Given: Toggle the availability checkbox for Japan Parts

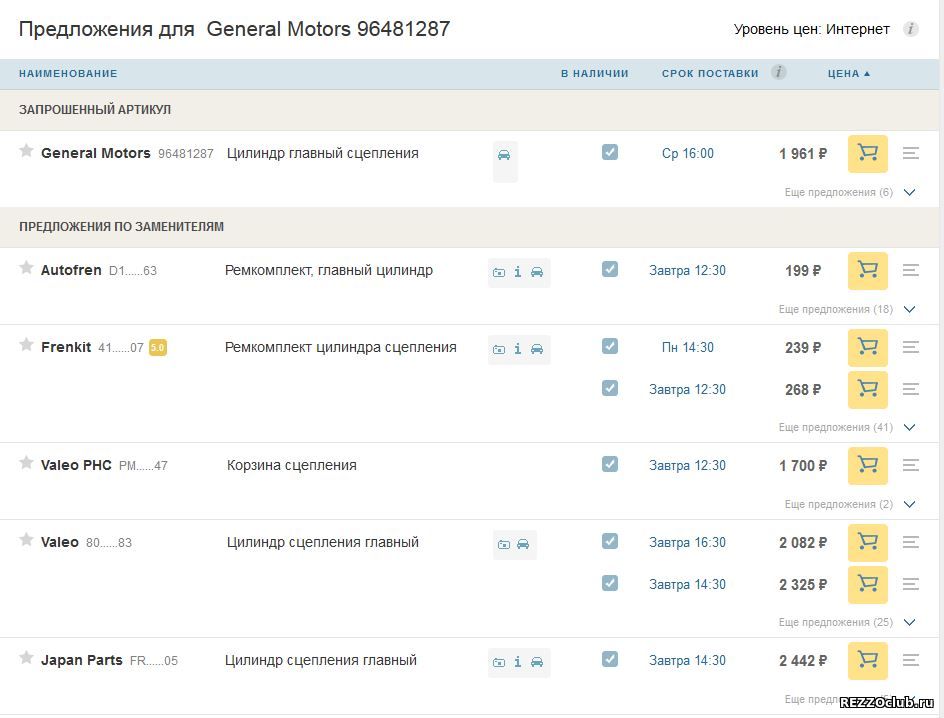Looking at the screenshot, I should [610, 659].
